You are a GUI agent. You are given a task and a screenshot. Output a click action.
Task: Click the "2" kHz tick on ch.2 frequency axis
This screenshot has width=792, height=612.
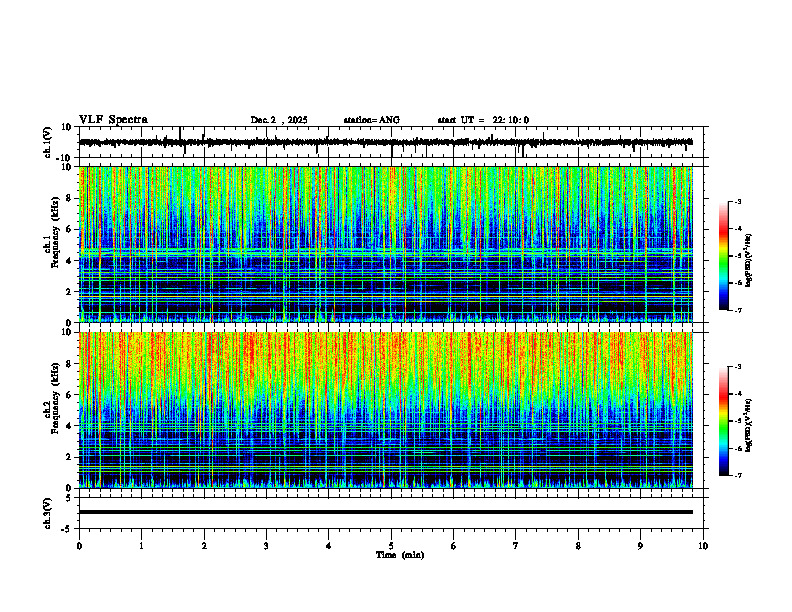[x=69, y=457]
